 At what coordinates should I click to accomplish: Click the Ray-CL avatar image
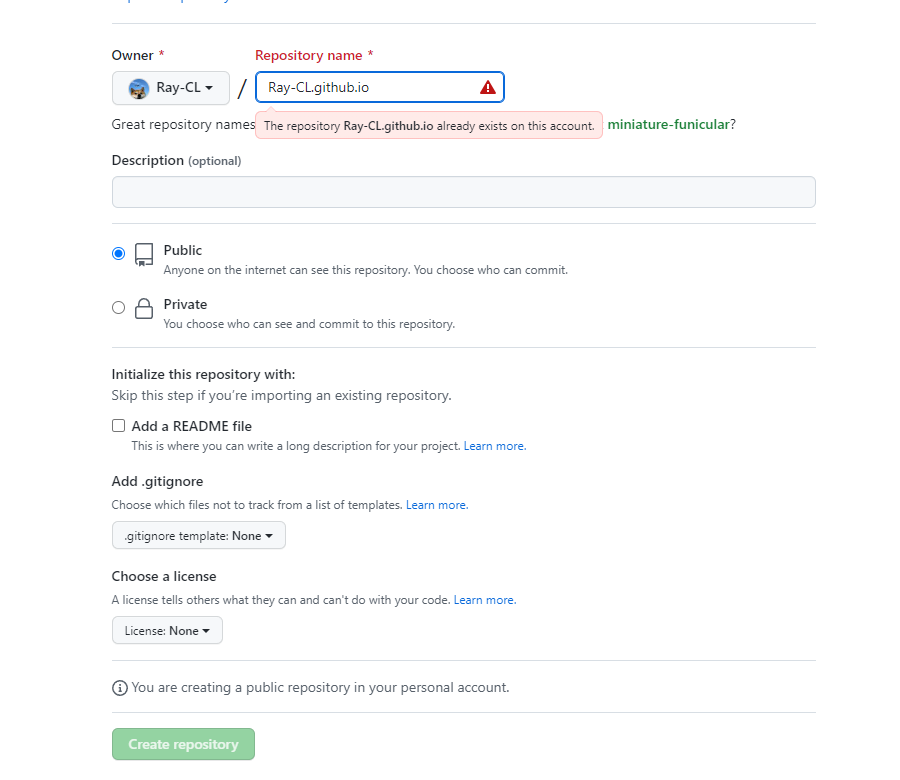139,88
